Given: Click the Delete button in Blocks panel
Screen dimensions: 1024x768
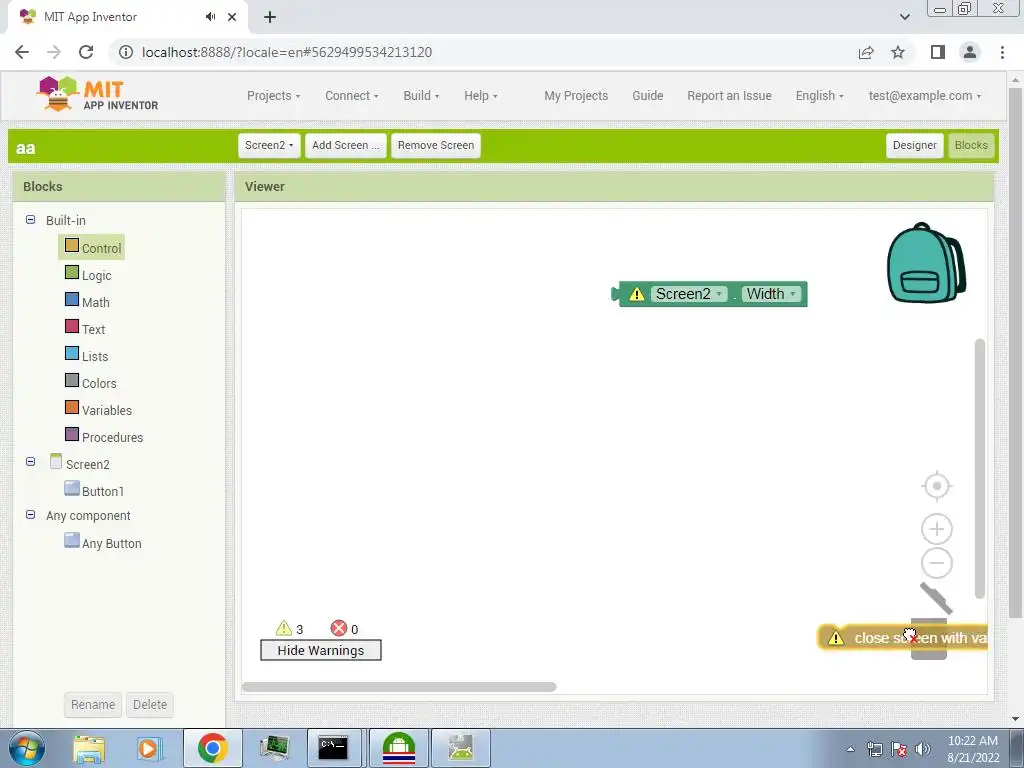Looking at the screenshot, I should (x=150, y=705).
